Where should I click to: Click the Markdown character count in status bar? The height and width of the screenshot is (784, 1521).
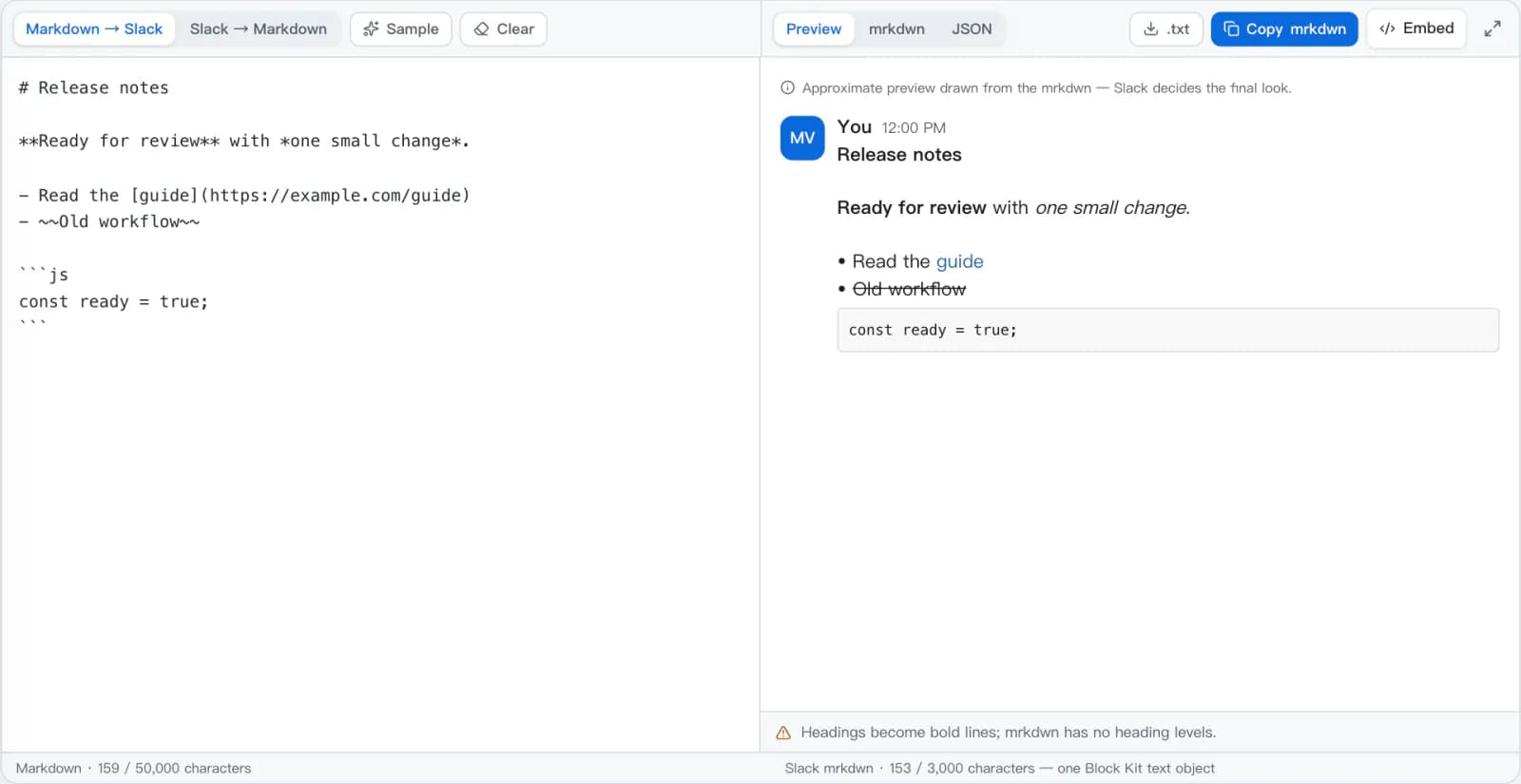[x=134, y=768]
